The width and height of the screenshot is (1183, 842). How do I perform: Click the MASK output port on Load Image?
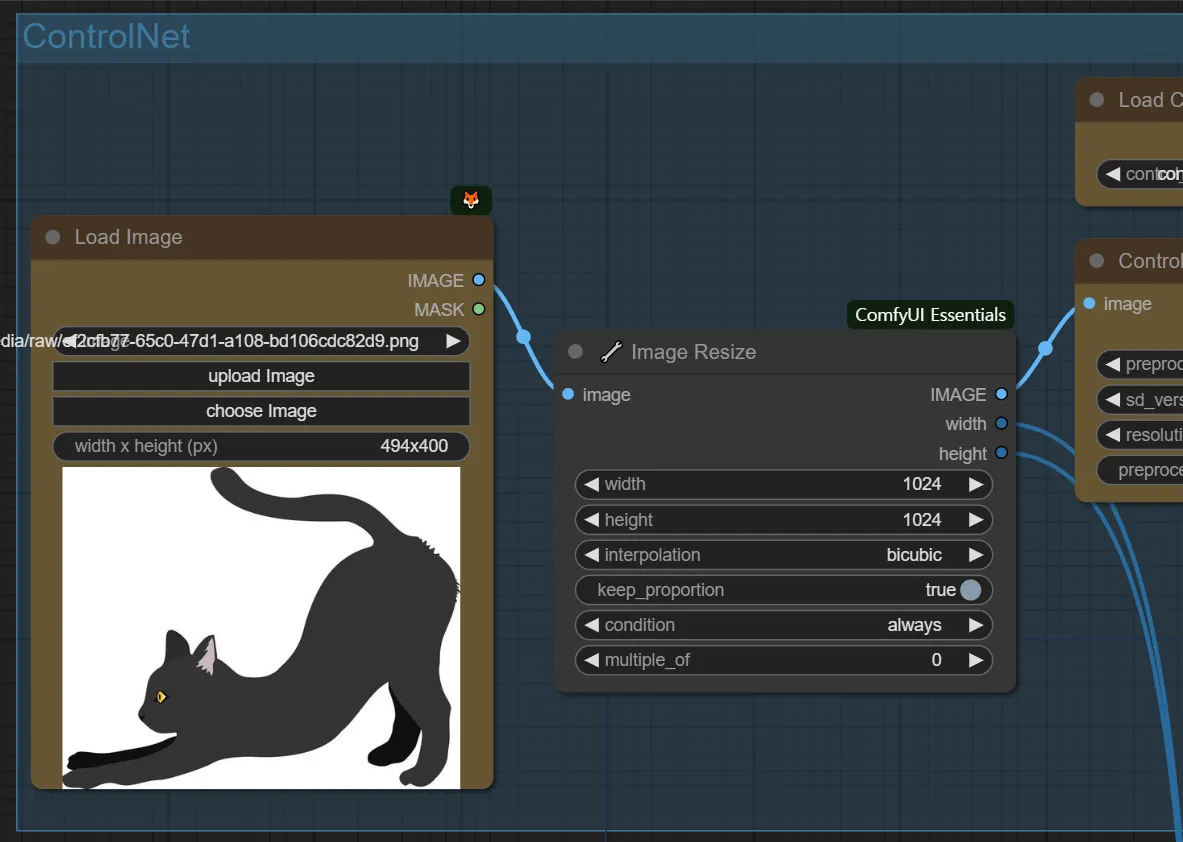coord(479,309)
